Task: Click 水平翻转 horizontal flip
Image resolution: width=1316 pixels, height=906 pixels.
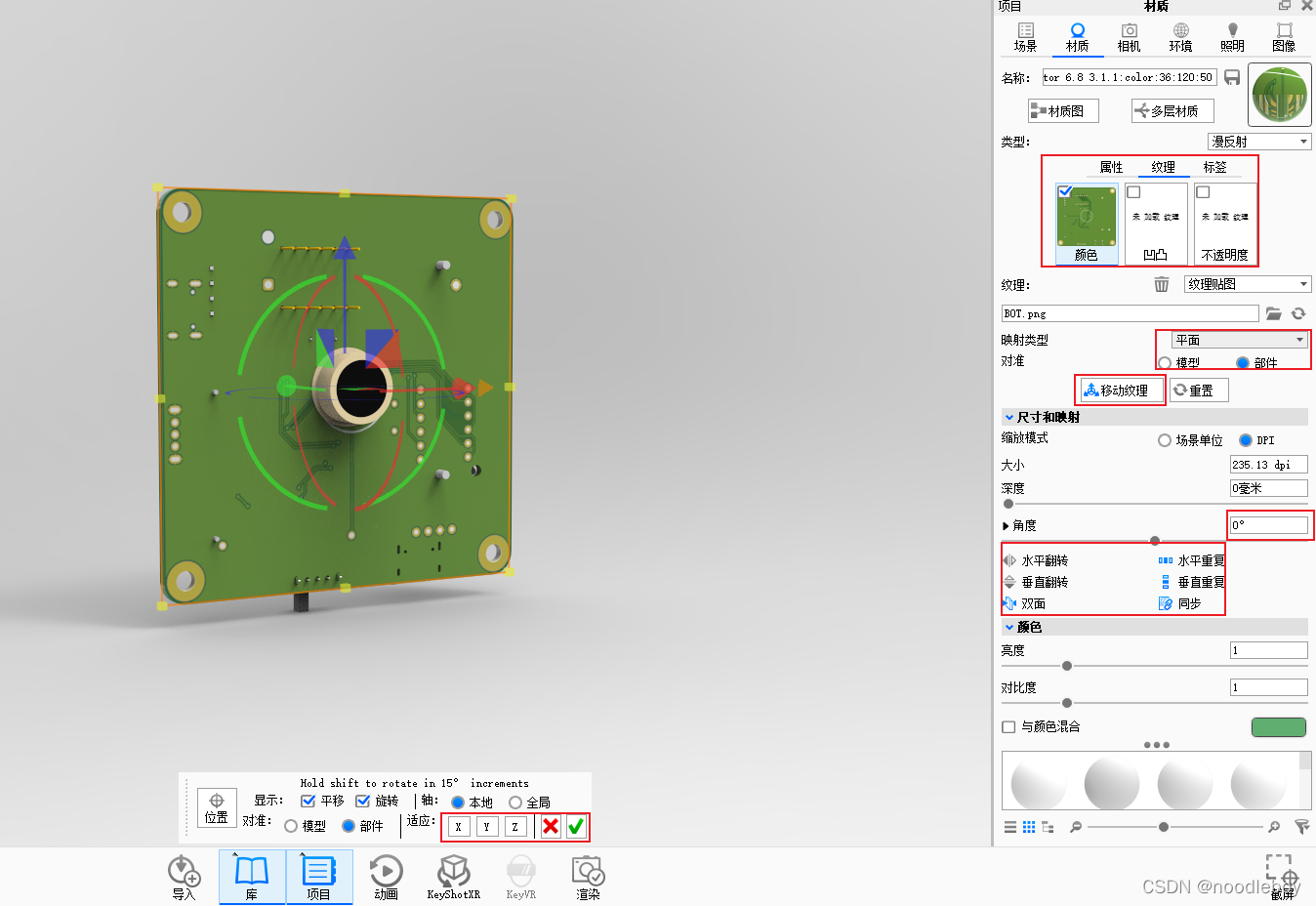Action: click(1036, 560)
